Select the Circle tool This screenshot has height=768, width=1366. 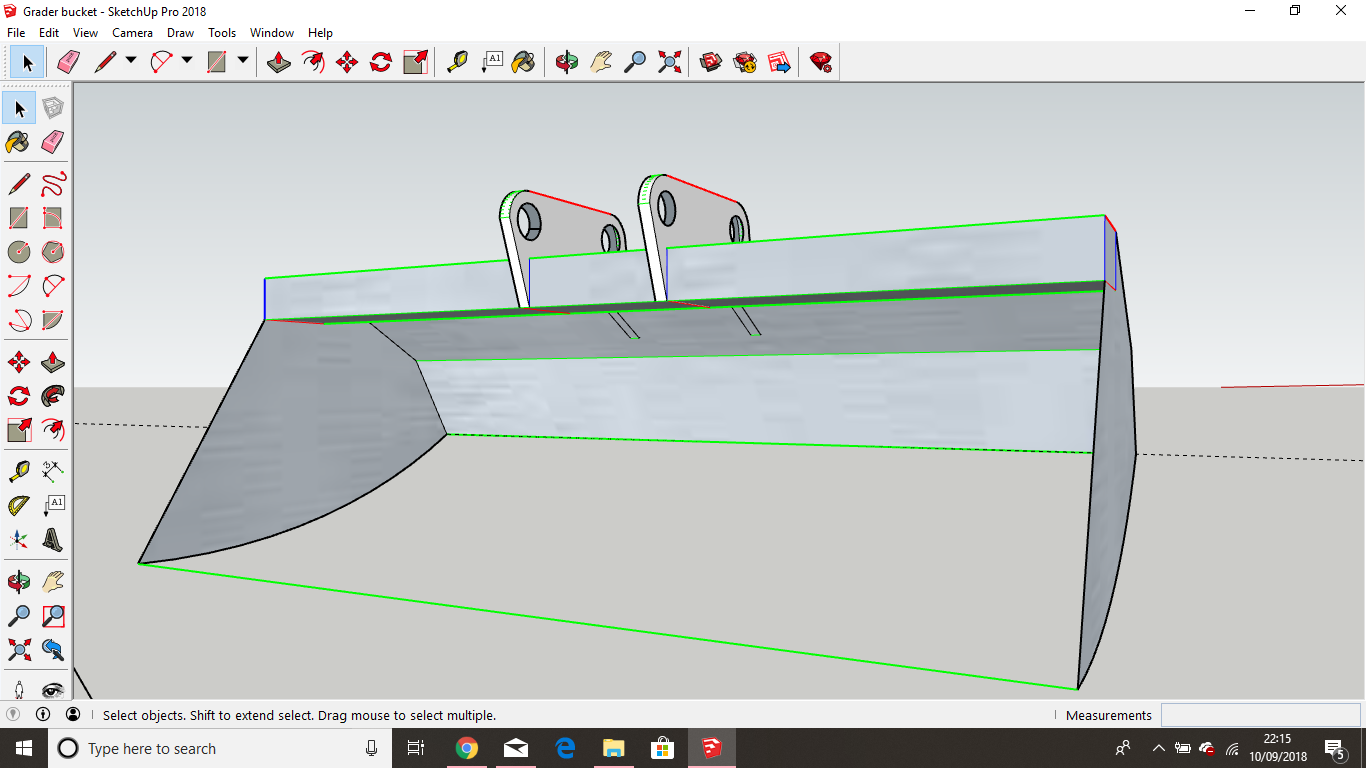[19, 252]
